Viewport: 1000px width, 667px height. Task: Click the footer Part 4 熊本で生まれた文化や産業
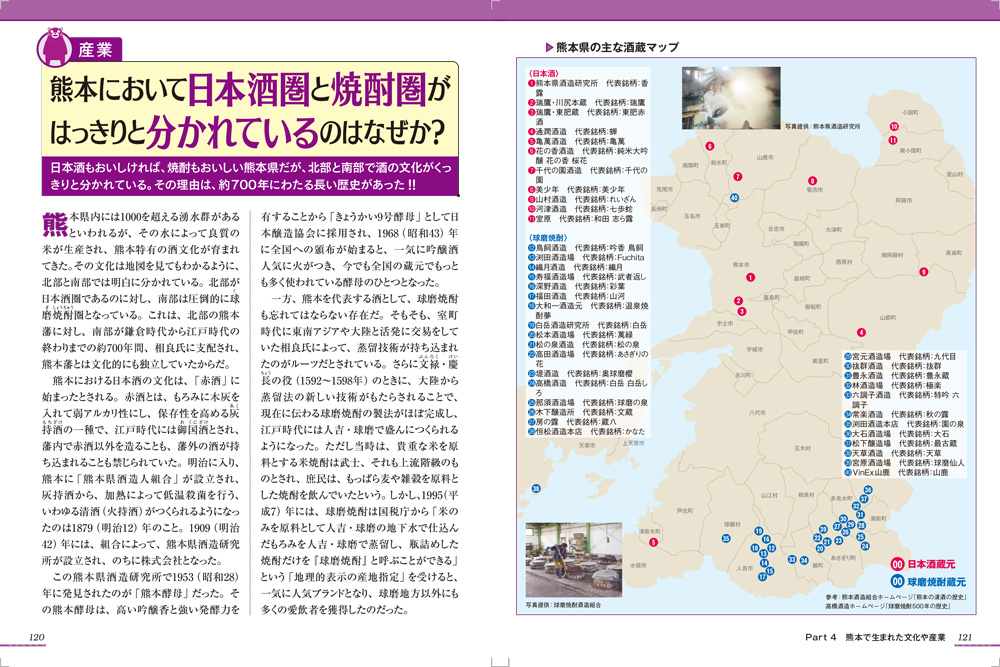tap(875, 637)
